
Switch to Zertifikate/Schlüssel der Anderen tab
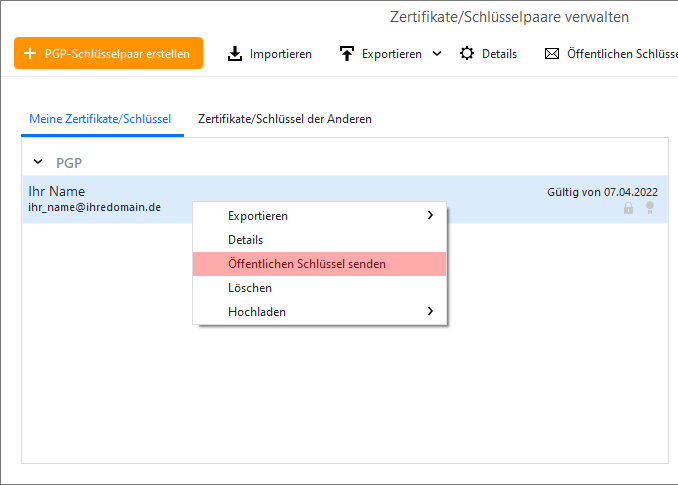pyautogui.click(x=285, y=119)
